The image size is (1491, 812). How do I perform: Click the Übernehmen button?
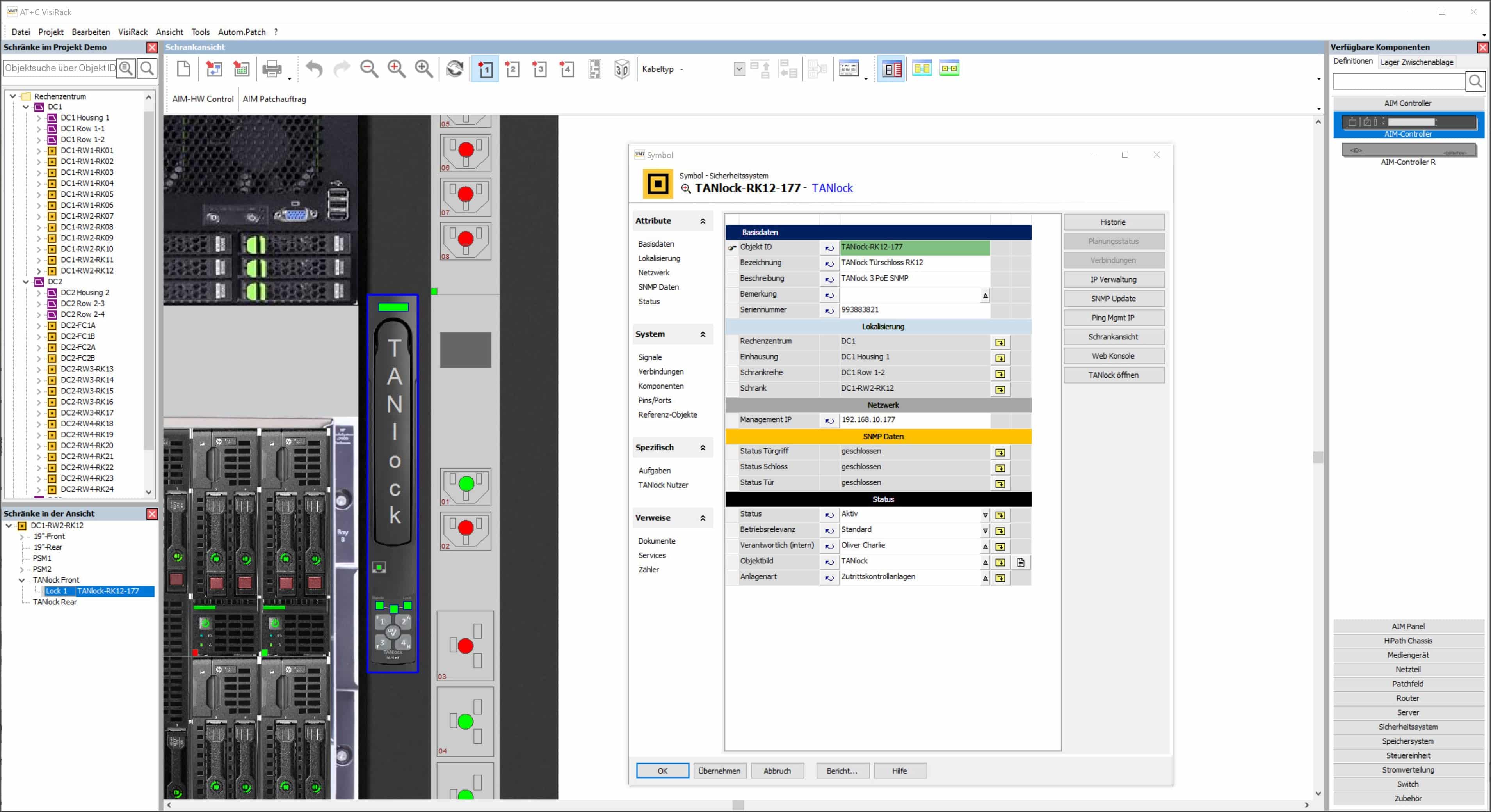tap(719, 771)
